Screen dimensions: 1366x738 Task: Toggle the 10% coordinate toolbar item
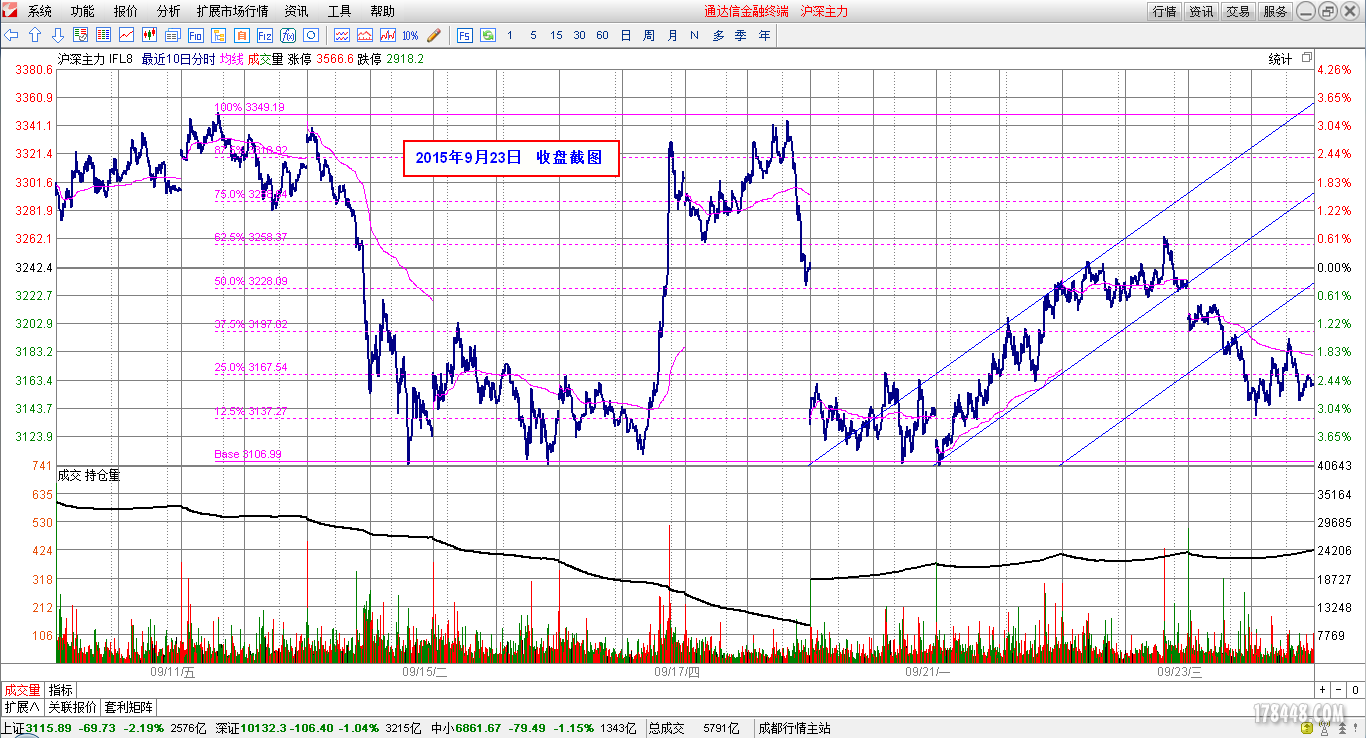(410, 35)
